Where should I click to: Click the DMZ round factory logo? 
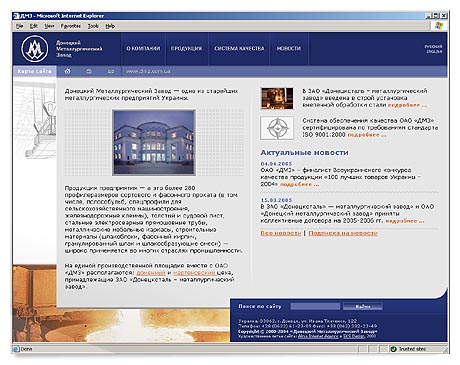(35, 49)
